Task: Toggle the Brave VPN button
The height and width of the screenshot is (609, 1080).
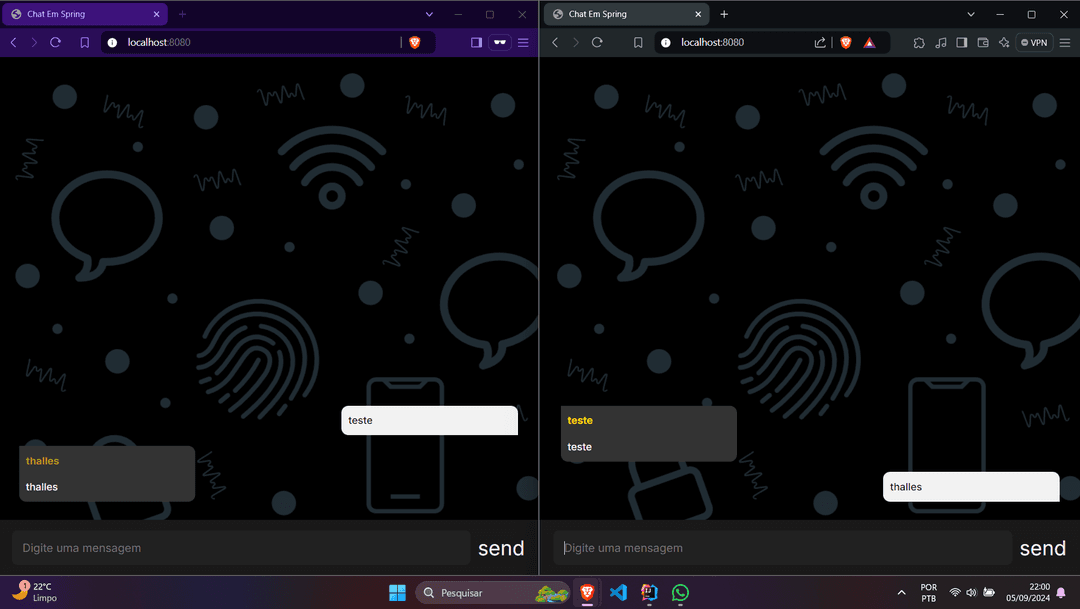Action: [x=1034, y=43]
